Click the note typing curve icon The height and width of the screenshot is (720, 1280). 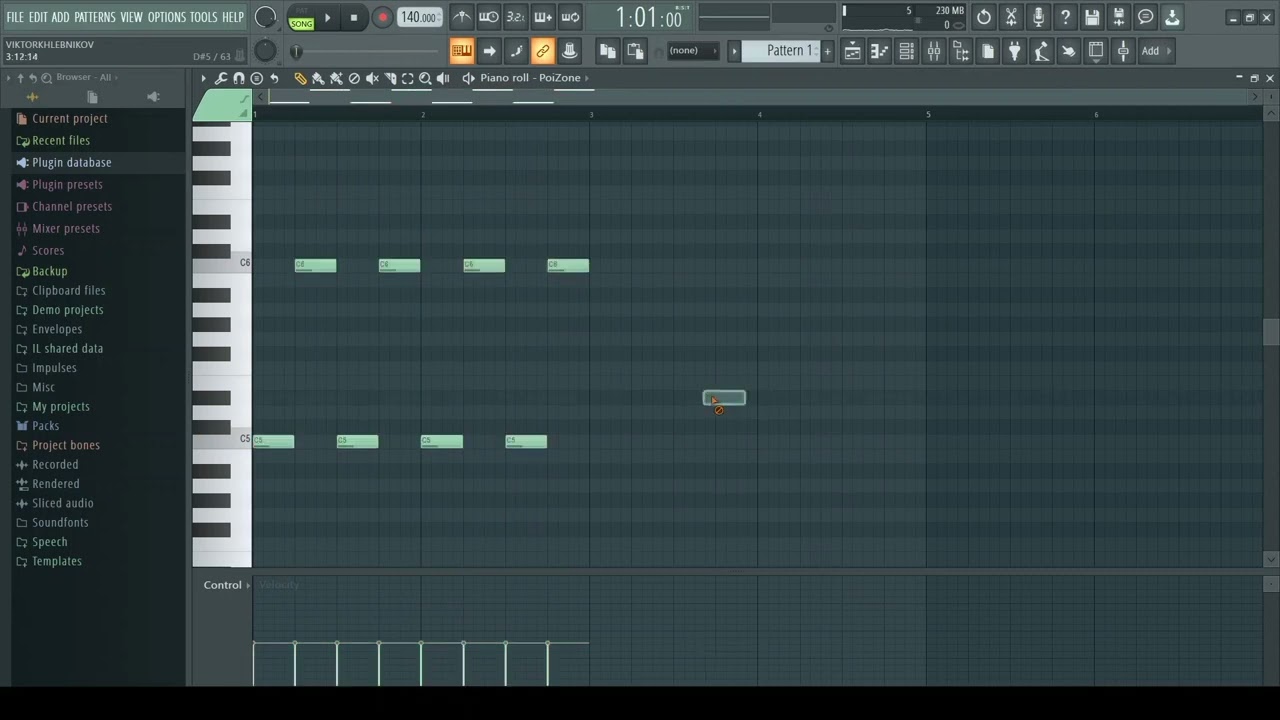point(516,51)
